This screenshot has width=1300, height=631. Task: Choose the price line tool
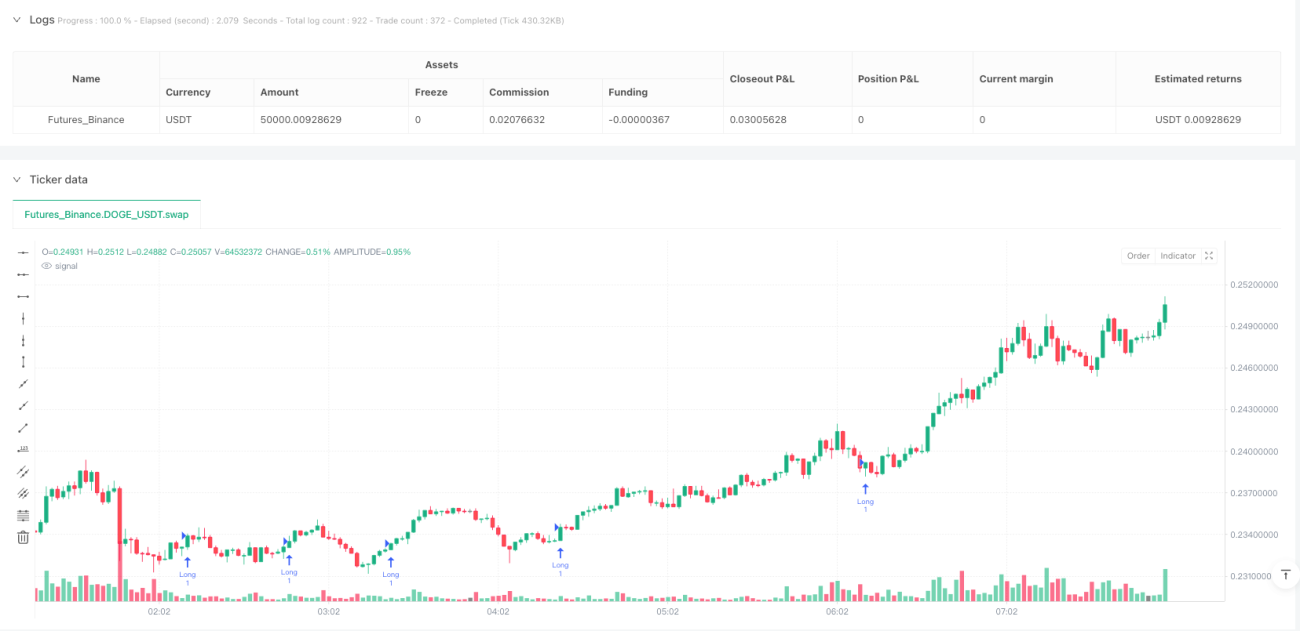[x=23, y=449]
